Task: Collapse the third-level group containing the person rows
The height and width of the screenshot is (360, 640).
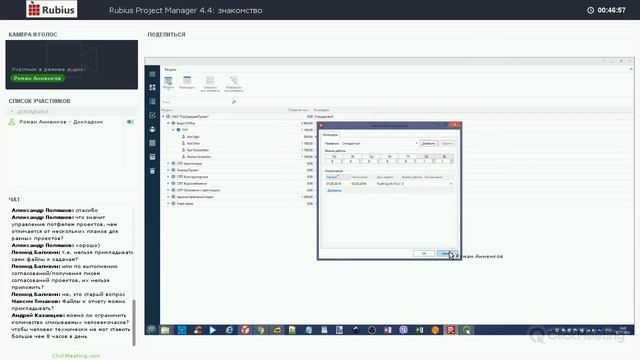Action: (x=173, y=130)
